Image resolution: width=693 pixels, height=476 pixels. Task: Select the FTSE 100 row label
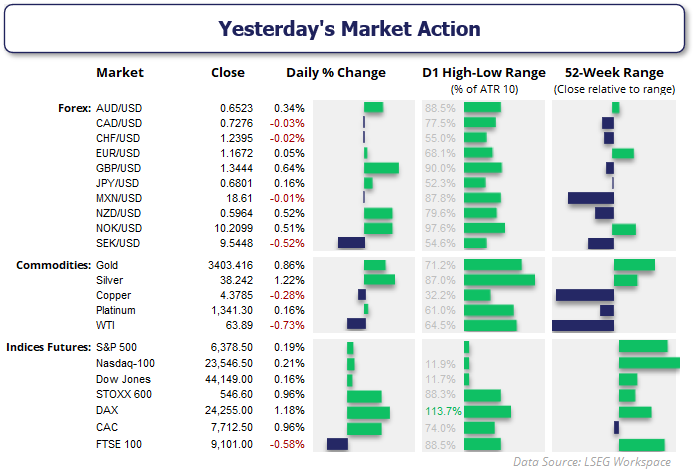tap(117, 444)
